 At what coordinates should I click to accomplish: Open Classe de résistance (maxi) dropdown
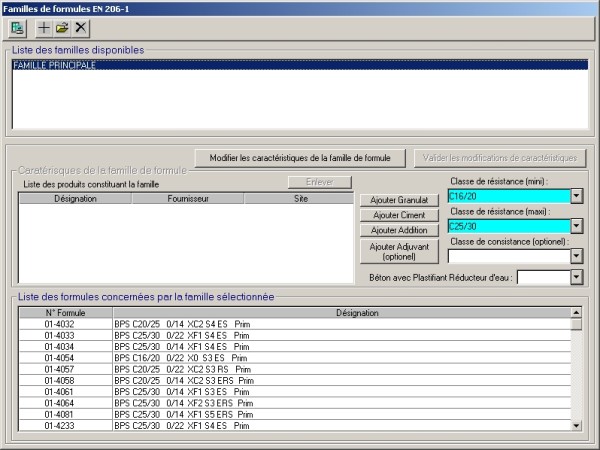pyautogui.click(x=576, y=226)
